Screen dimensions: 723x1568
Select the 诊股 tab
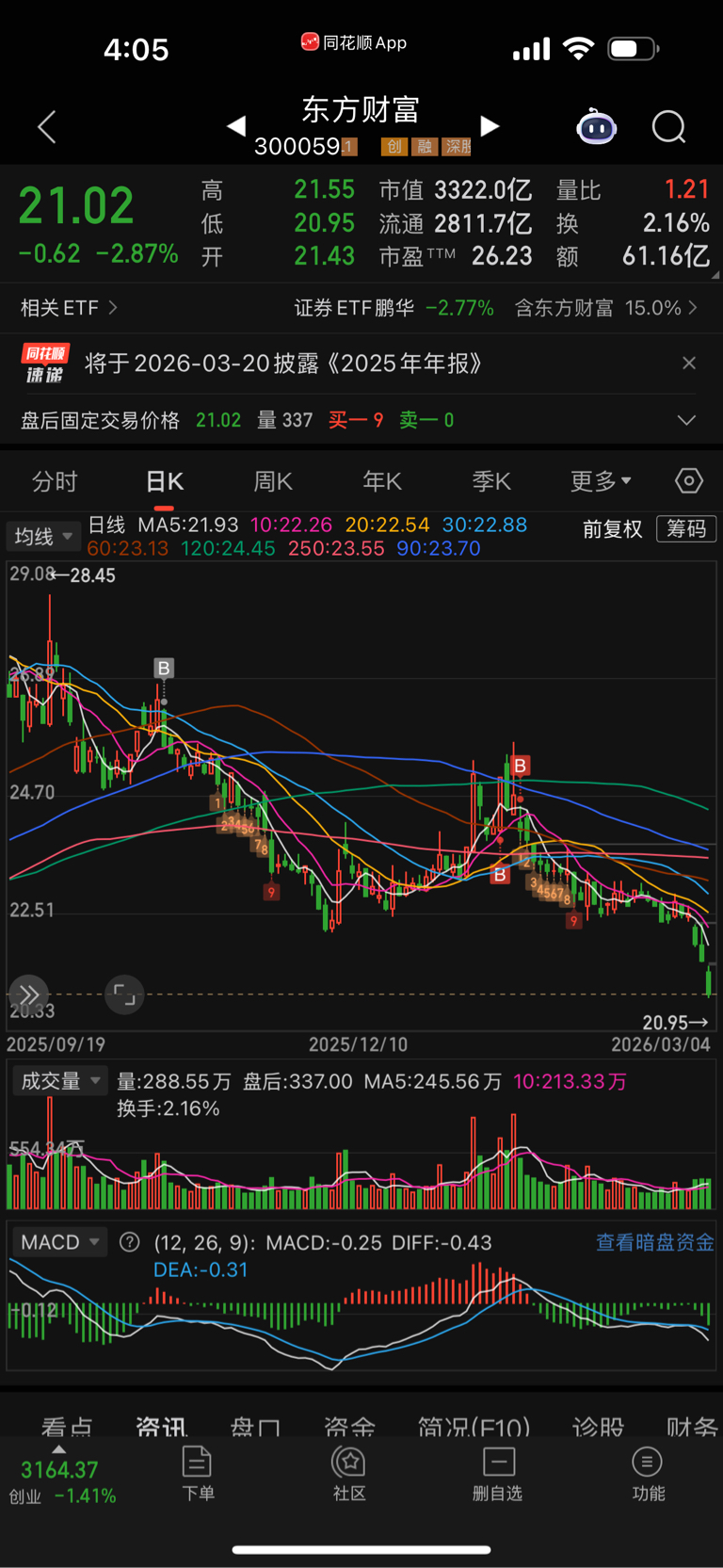point(598,1427)
